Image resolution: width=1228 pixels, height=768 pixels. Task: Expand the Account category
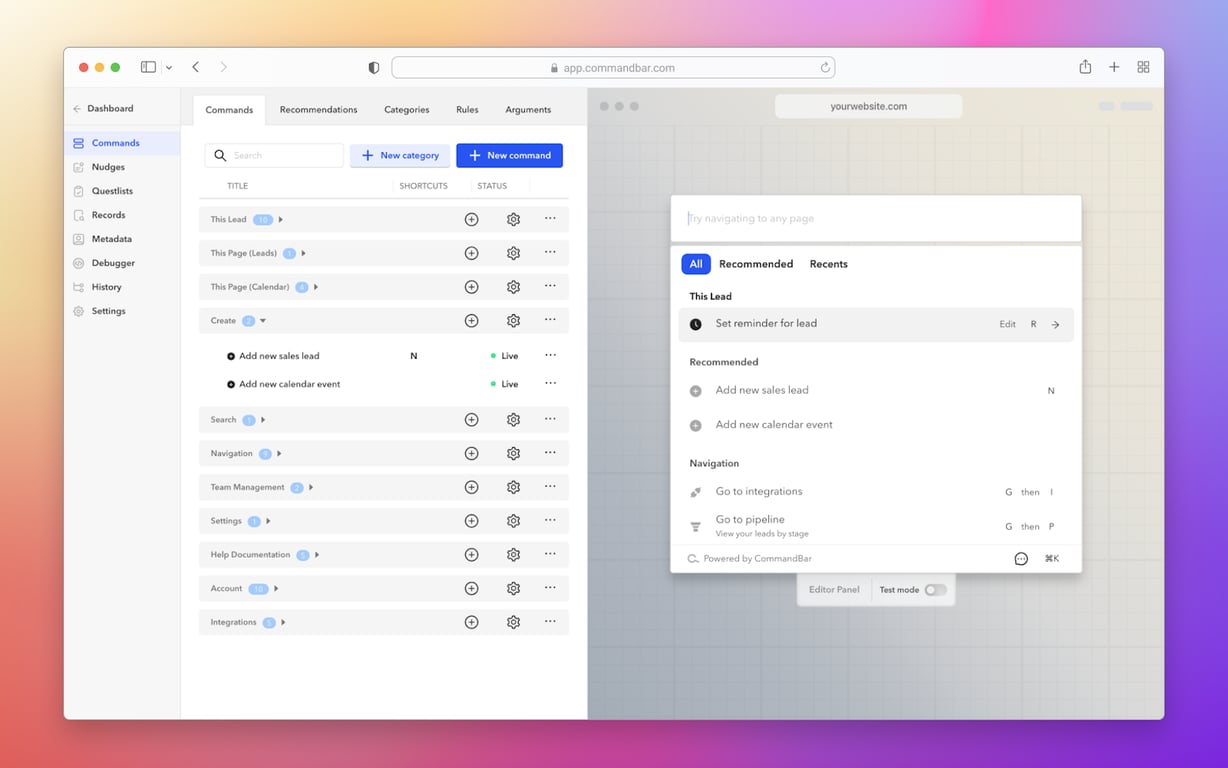point(276,588)
